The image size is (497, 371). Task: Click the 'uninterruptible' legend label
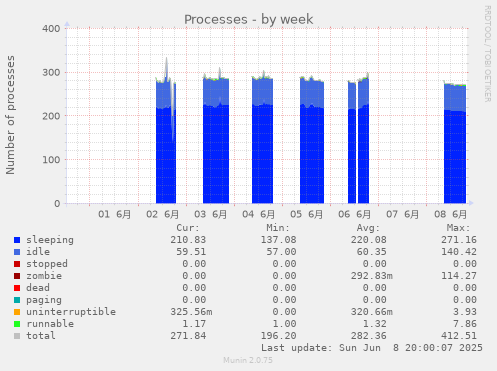pyautogui.click(x=71, y=312)
